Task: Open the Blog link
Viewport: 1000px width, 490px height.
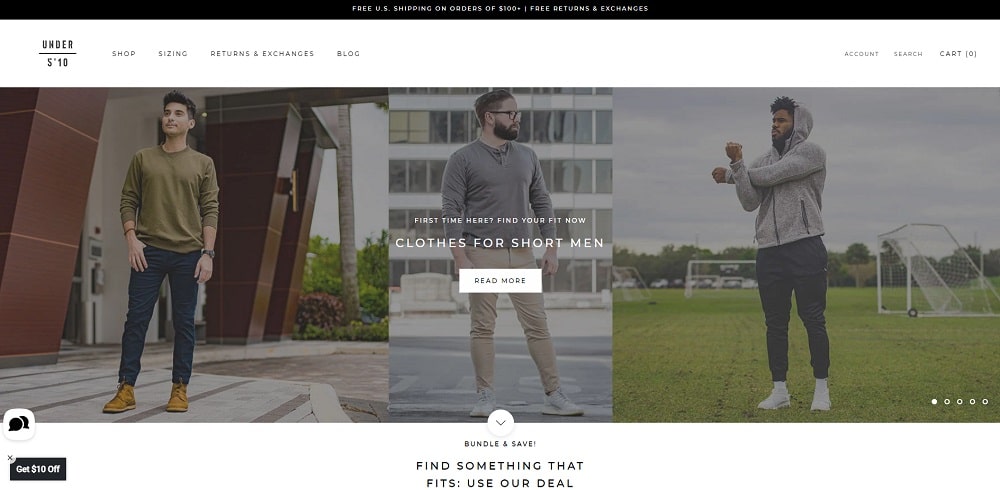Action: (x=348, y=54)
